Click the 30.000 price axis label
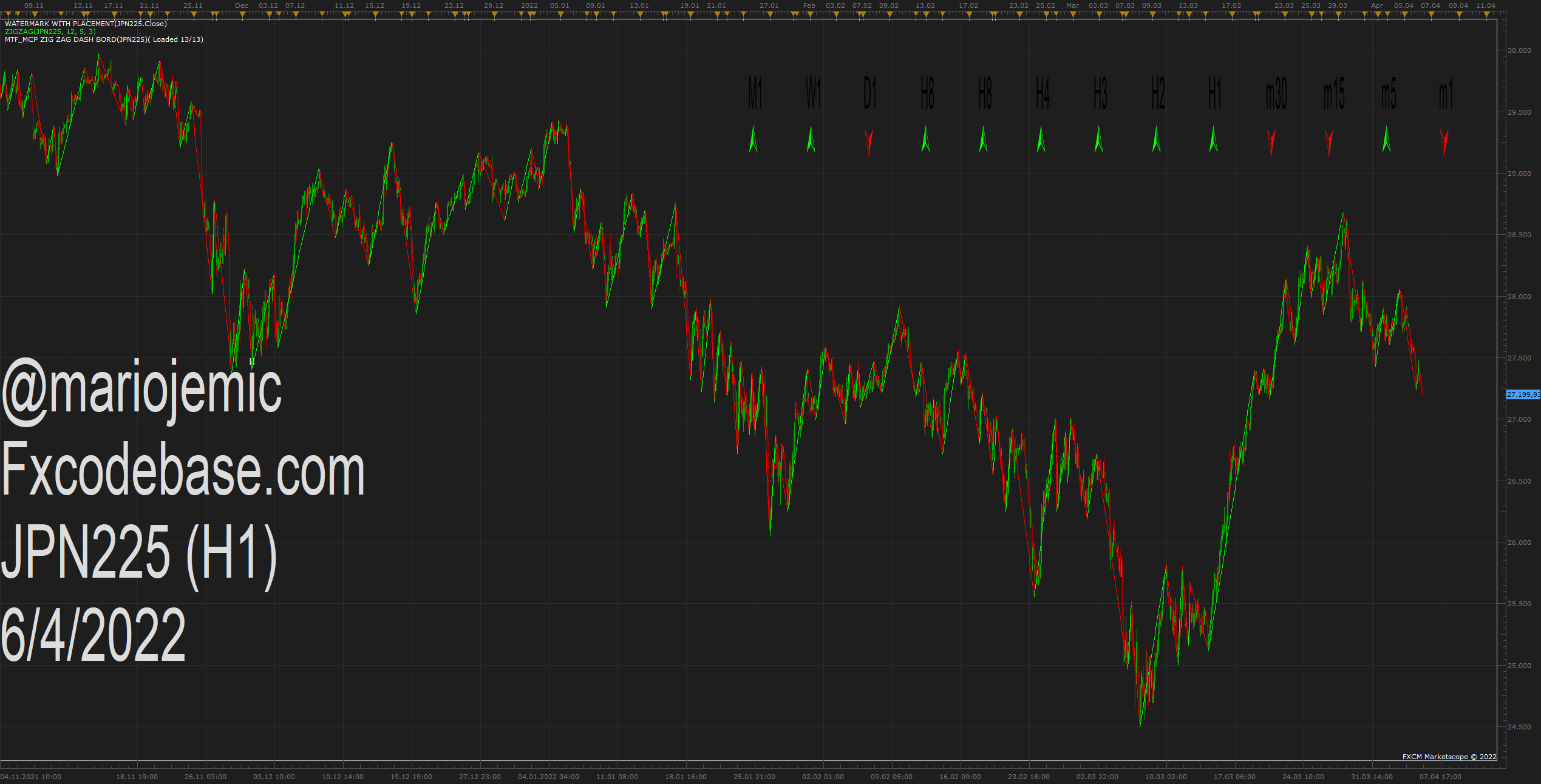The width and height of the screenshot is (1541, 784). tap(1519, 50)
